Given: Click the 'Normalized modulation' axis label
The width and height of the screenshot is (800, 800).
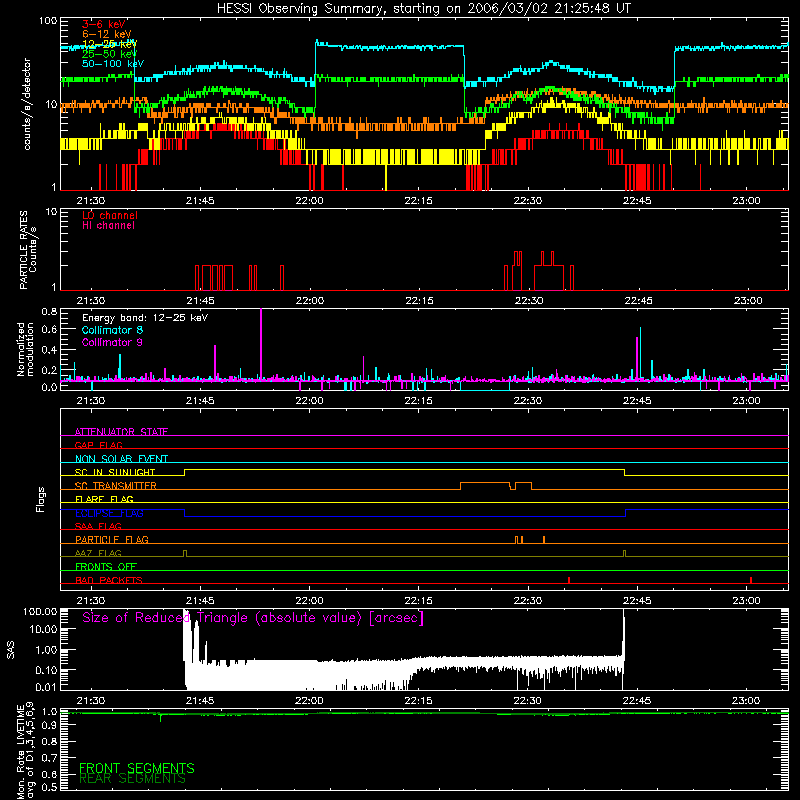Looking at the screenshot, I should 25,349.
